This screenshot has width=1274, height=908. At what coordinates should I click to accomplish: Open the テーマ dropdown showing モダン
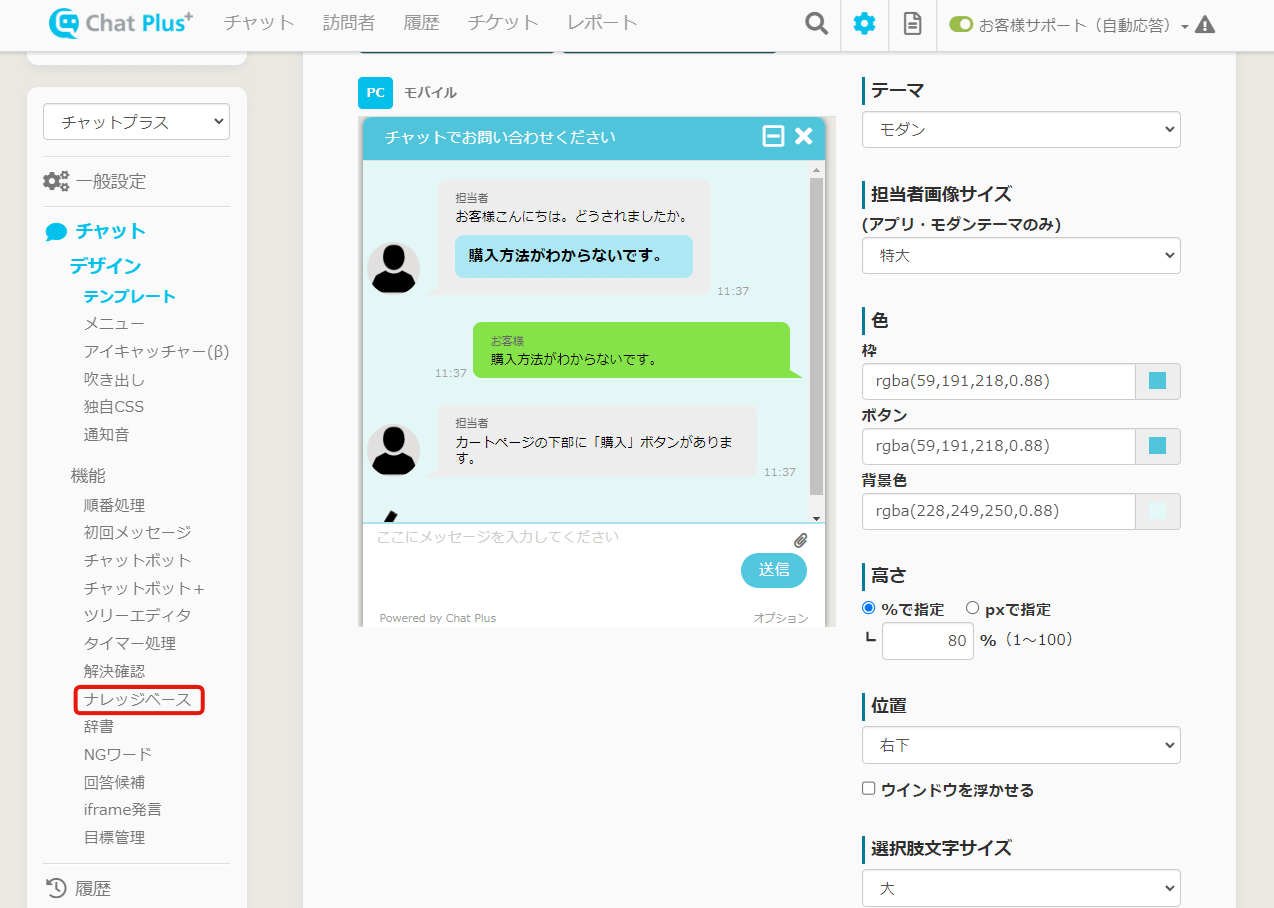pos(1021,130)
